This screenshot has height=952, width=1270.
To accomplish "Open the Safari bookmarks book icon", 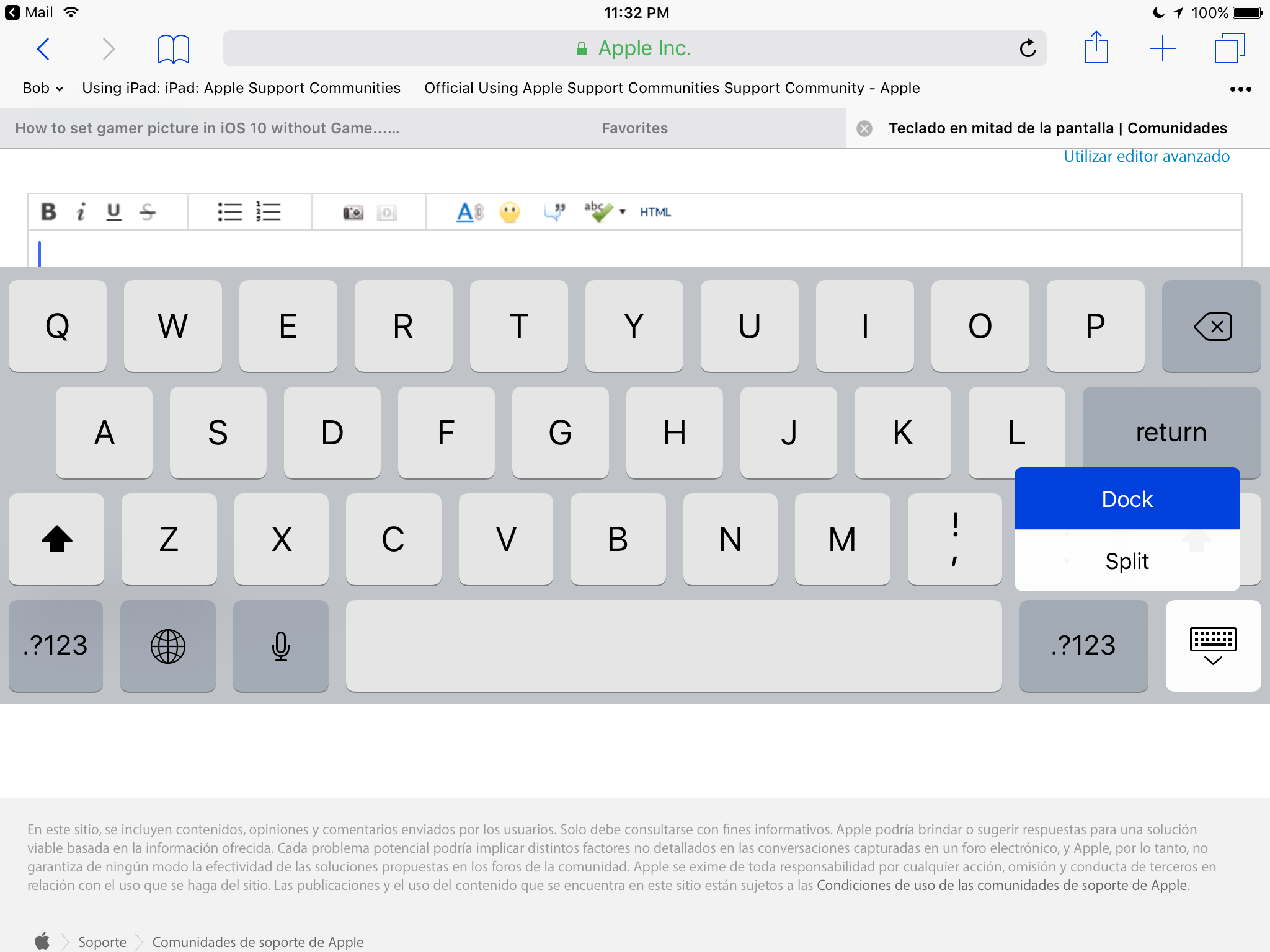I will [173, 49].
